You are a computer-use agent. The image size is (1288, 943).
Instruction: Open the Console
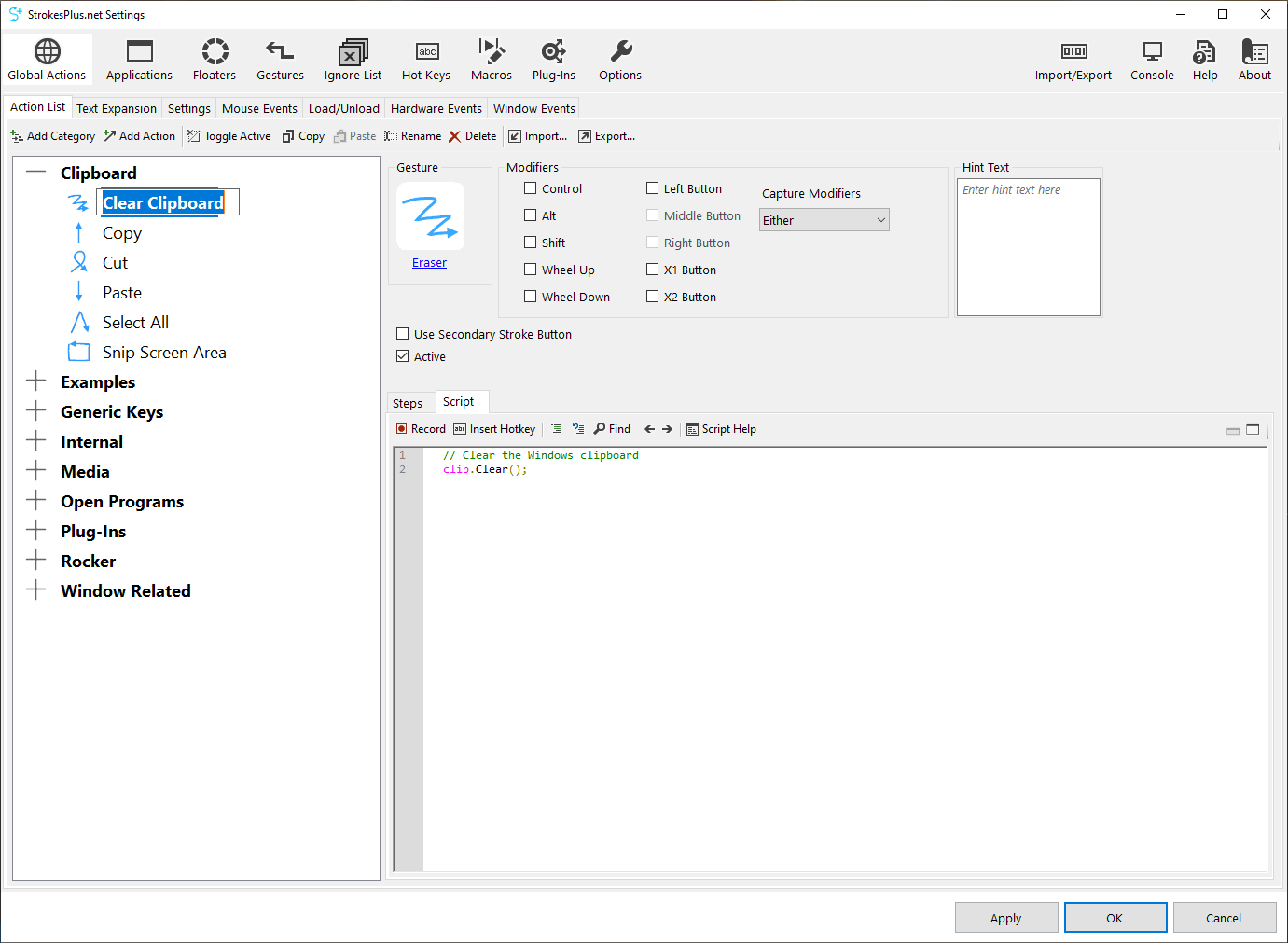coord(1152,60)
